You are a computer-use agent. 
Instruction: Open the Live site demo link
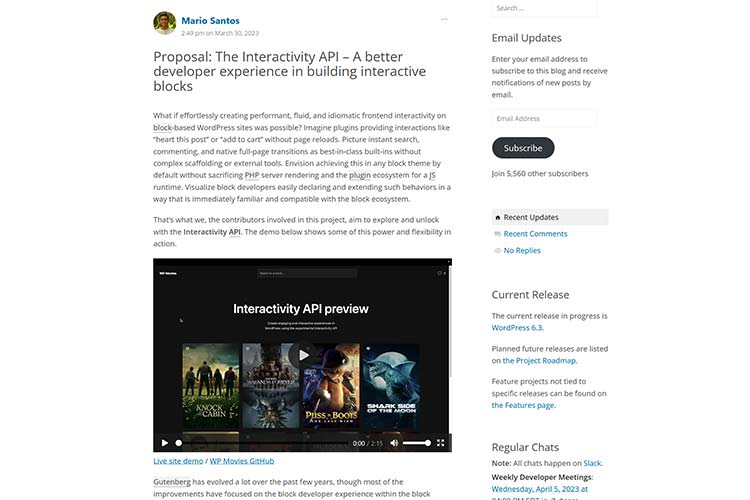click(x=178, y=461)
